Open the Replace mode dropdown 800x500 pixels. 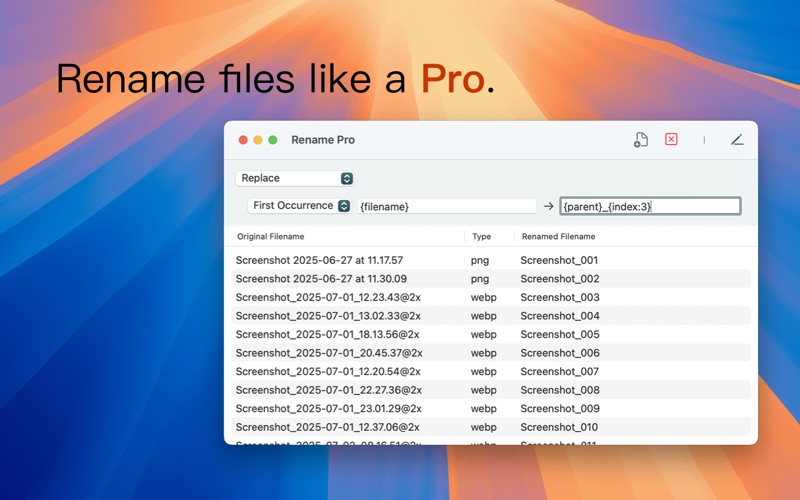pos(295,178)
